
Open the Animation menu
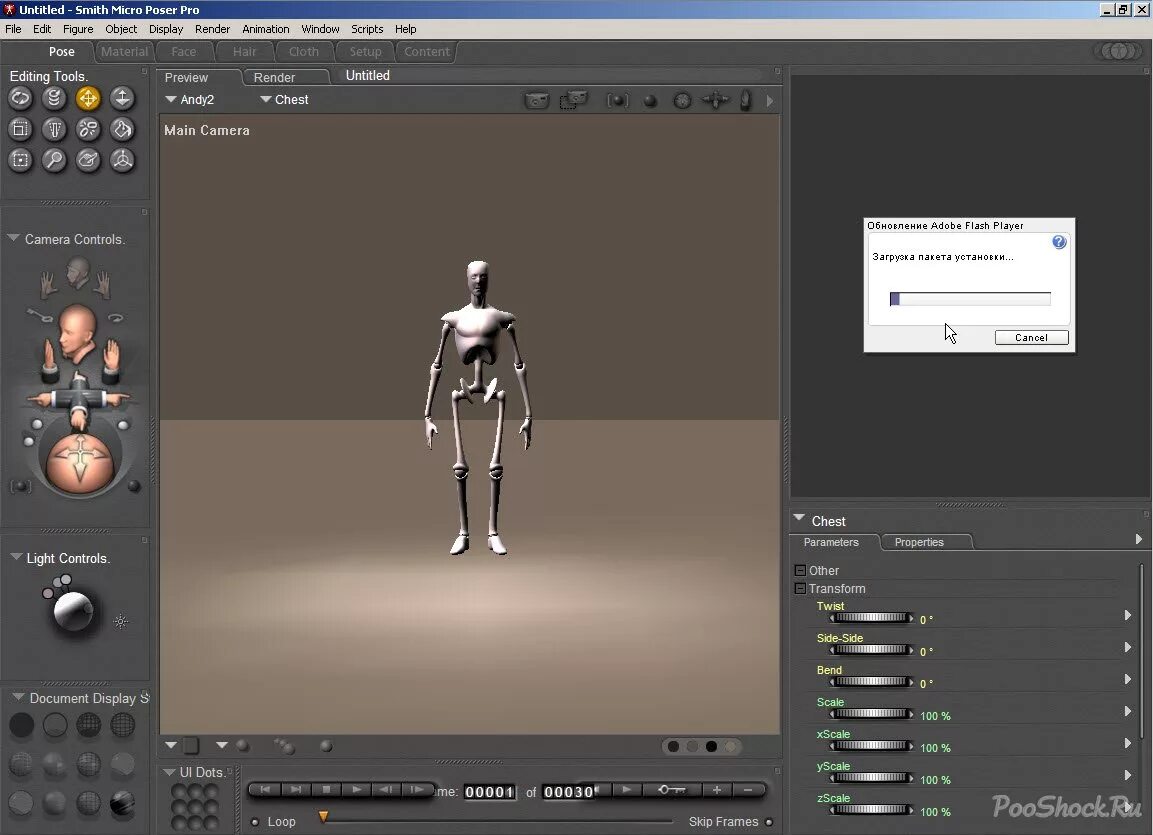pos(265,29)
